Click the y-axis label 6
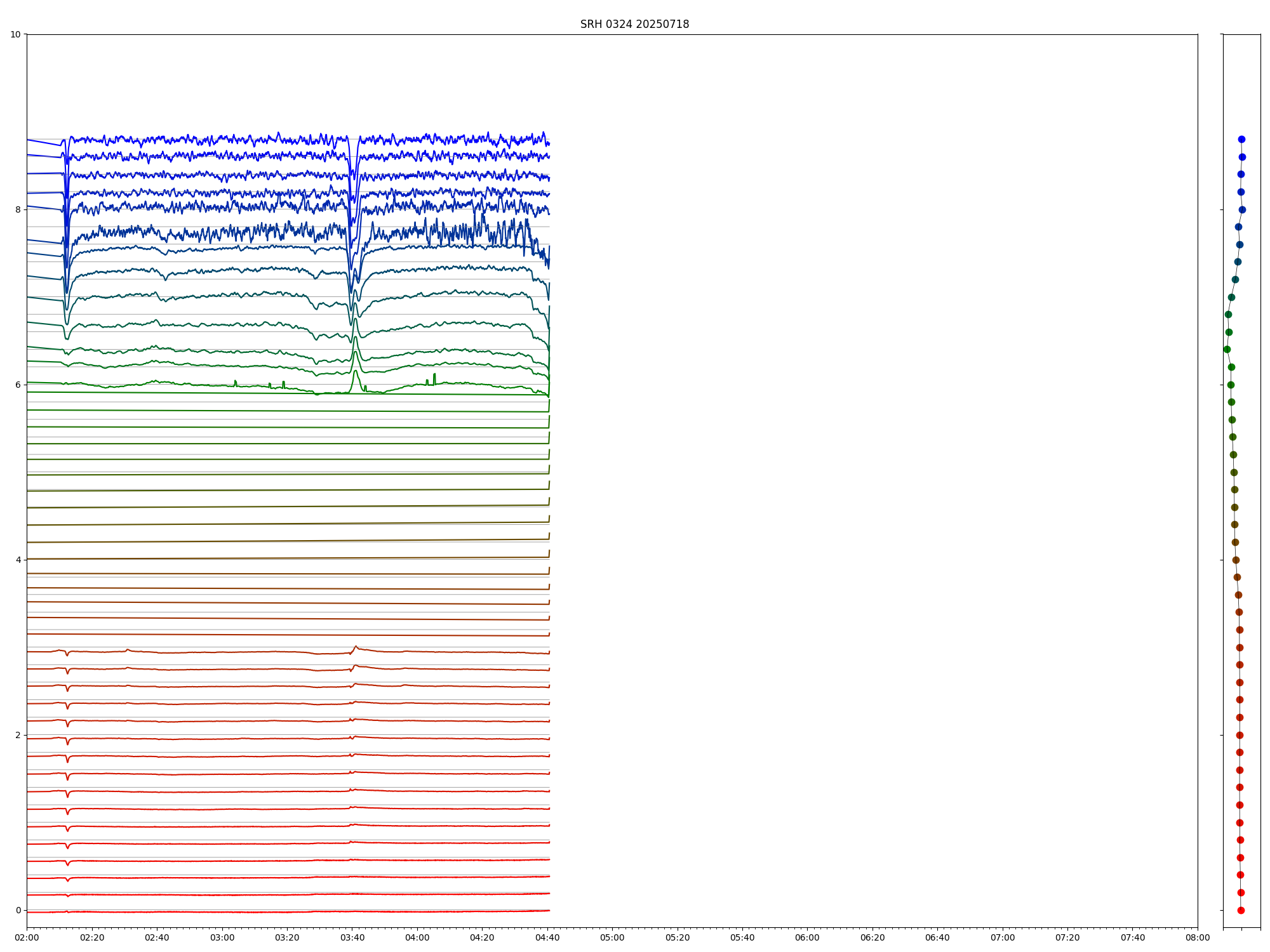This screenshot has width=1270, height=952. (18, 385)
